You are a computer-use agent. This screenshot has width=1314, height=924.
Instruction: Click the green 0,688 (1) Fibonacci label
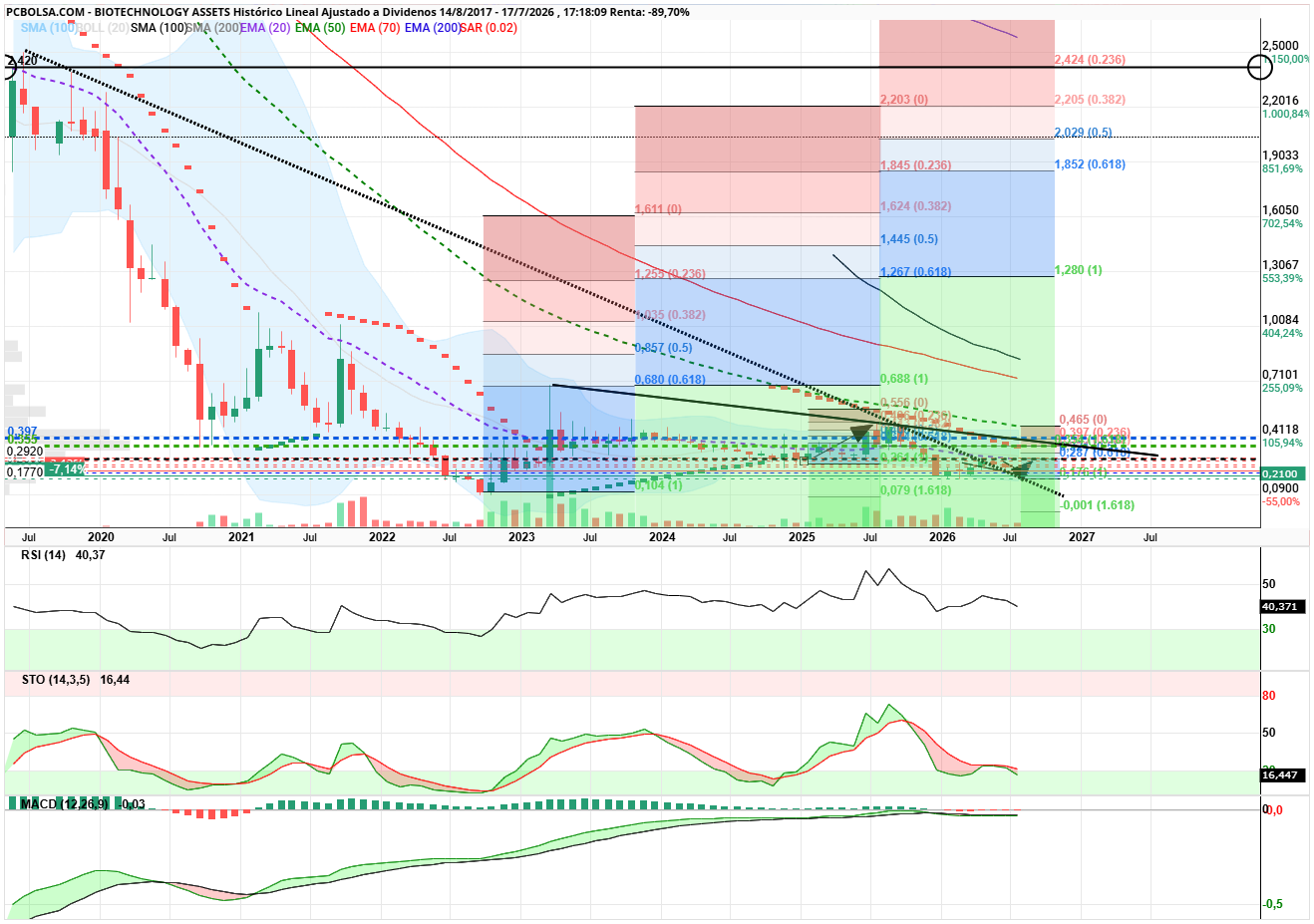pos(904,379)
